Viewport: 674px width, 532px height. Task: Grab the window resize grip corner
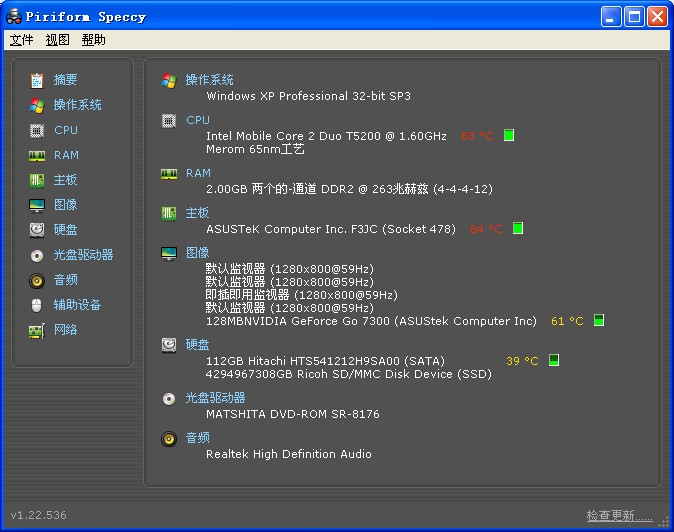[x=664, y=521]
